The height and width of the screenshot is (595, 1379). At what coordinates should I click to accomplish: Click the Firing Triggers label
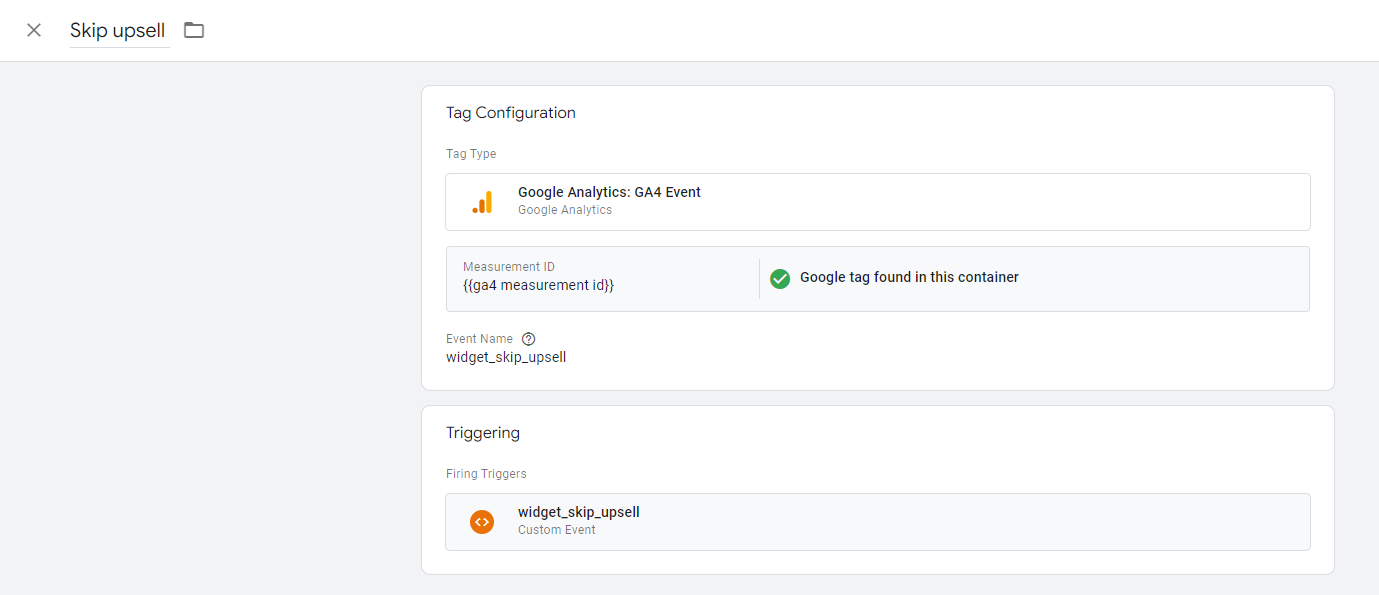click(486, 474)
